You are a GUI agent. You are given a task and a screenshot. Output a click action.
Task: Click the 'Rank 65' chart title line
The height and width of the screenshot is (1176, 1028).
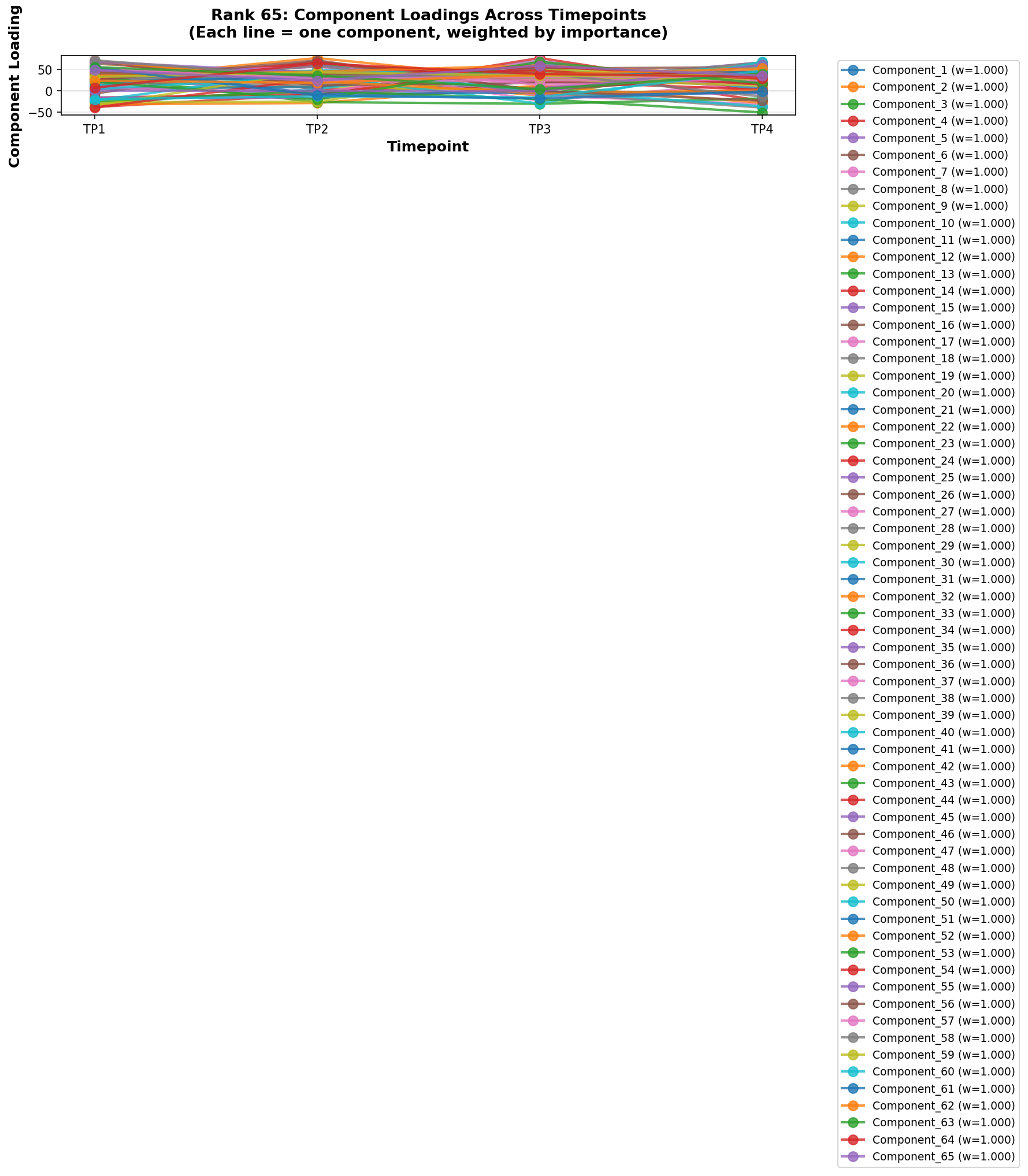(x=428, y=15)
